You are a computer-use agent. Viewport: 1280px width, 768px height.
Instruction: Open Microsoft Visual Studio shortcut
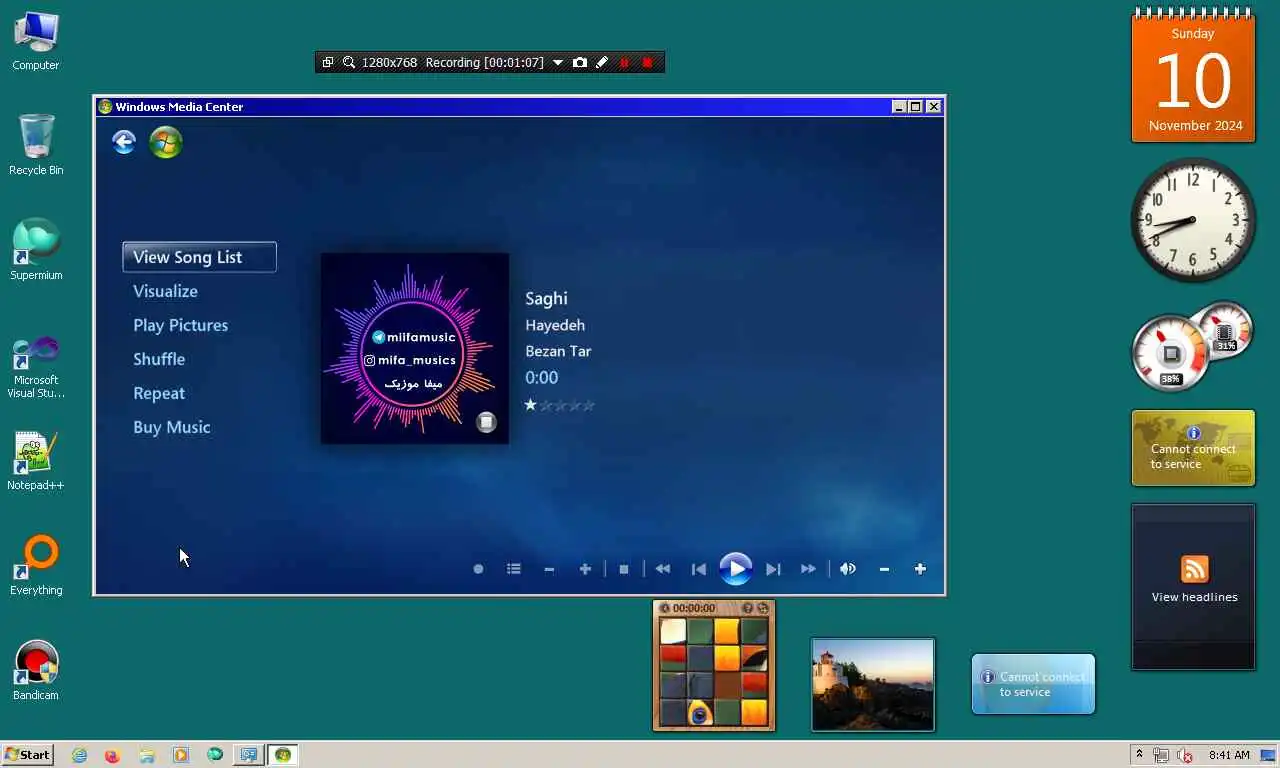coord(36,367)
